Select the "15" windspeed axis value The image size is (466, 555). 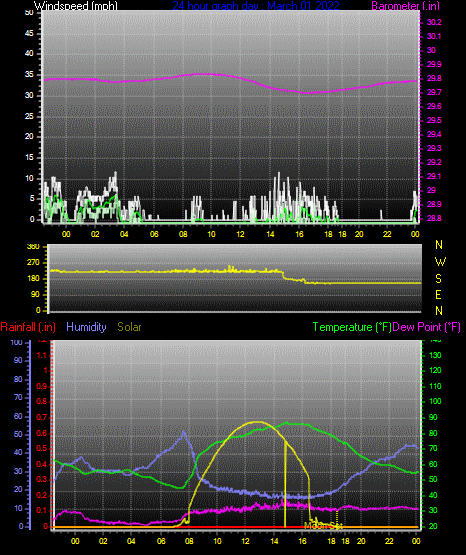pyautogui.click(x=29, y=158)
